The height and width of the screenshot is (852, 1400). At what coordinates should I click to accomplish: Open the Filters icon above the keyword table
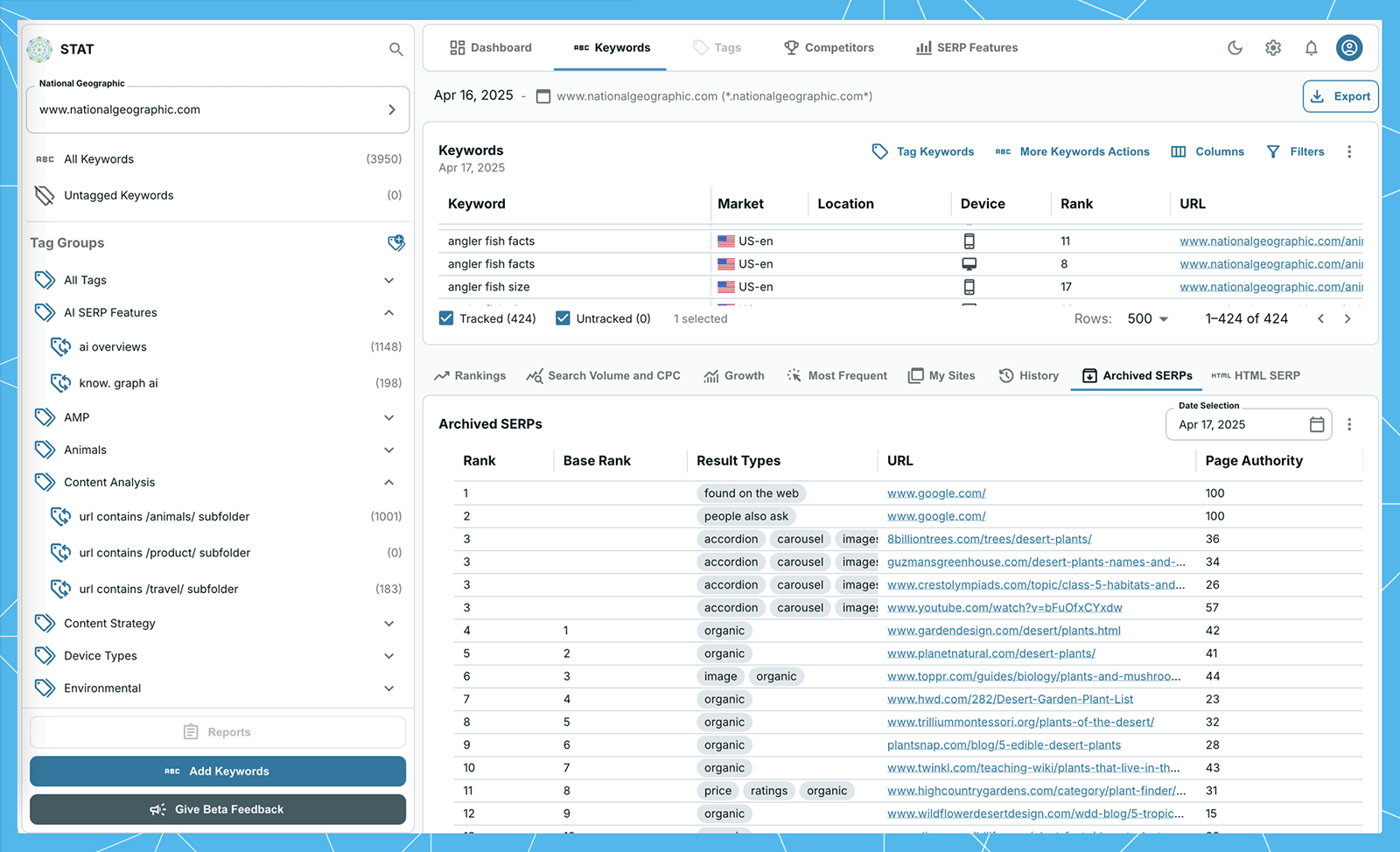pos(1273,151)
